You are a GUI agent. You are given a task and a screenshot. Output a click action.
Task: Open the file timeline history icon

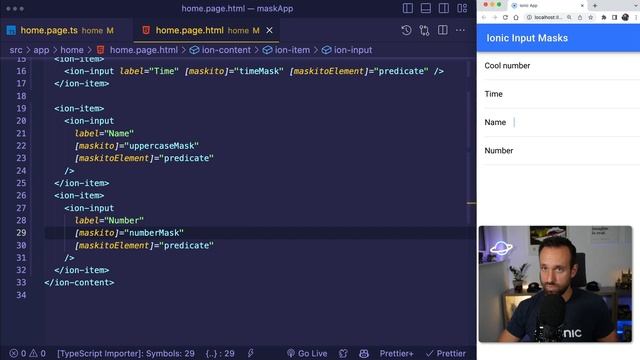click(406, 30)
